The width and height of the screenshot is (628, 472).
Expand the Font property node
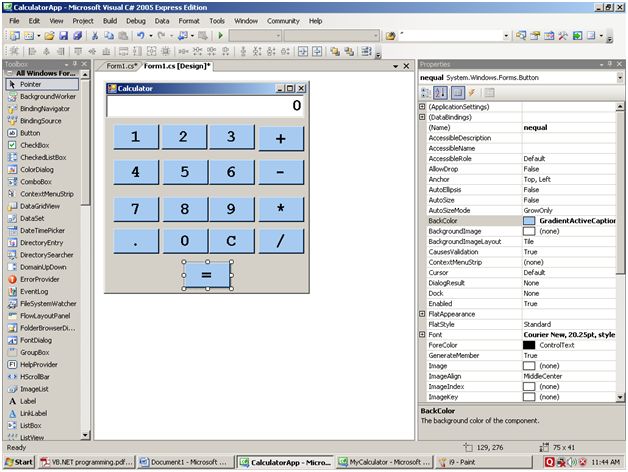pyautogui.click(x=422, y=334)
